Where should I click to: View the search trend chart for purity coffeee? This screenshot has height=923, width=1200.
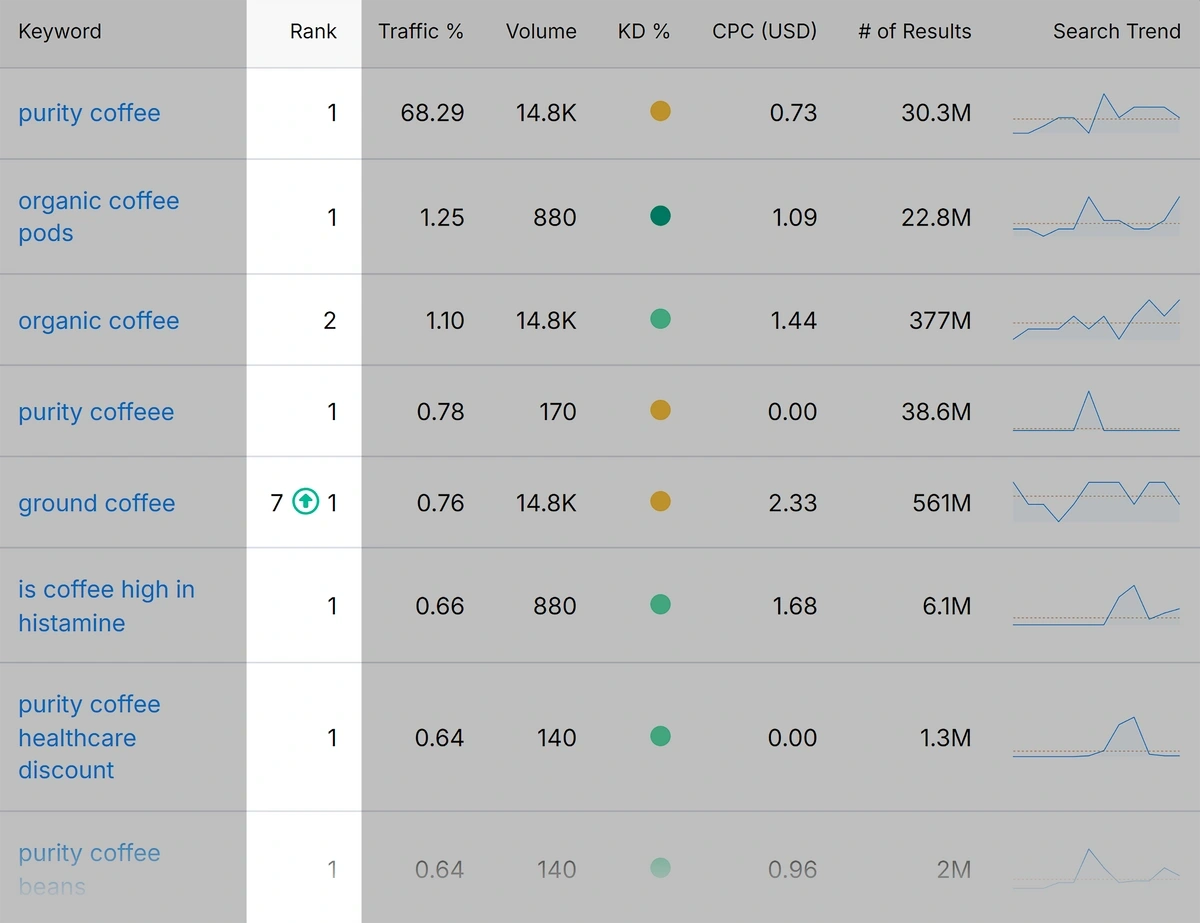click(x=1096, y=411)
